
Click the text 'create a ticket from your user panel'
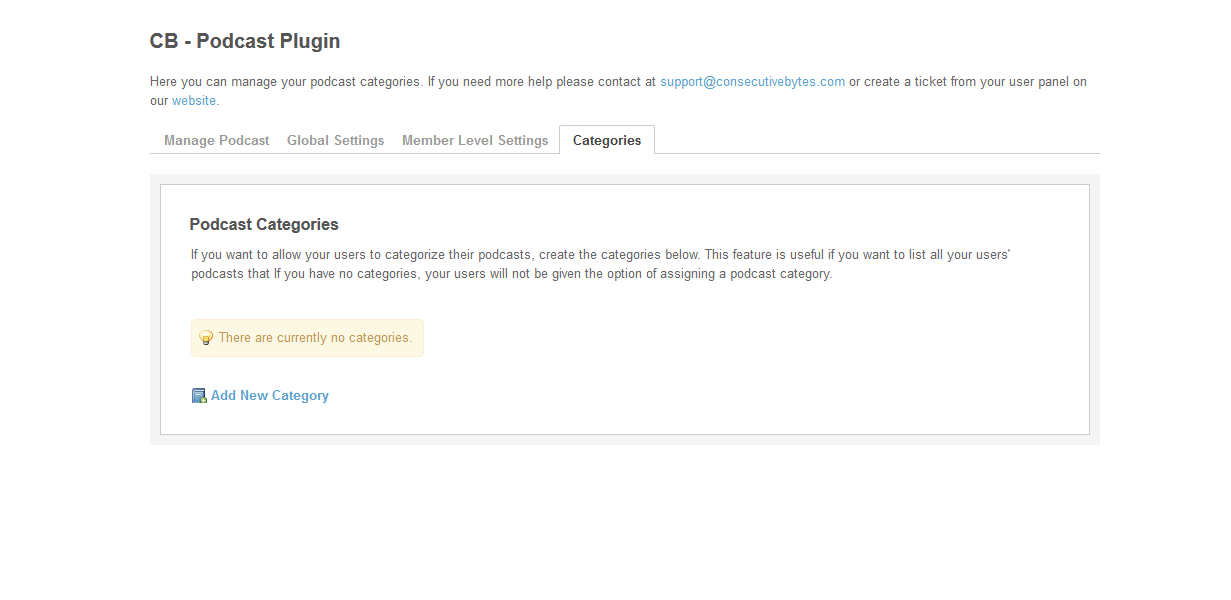pos(969,82)
